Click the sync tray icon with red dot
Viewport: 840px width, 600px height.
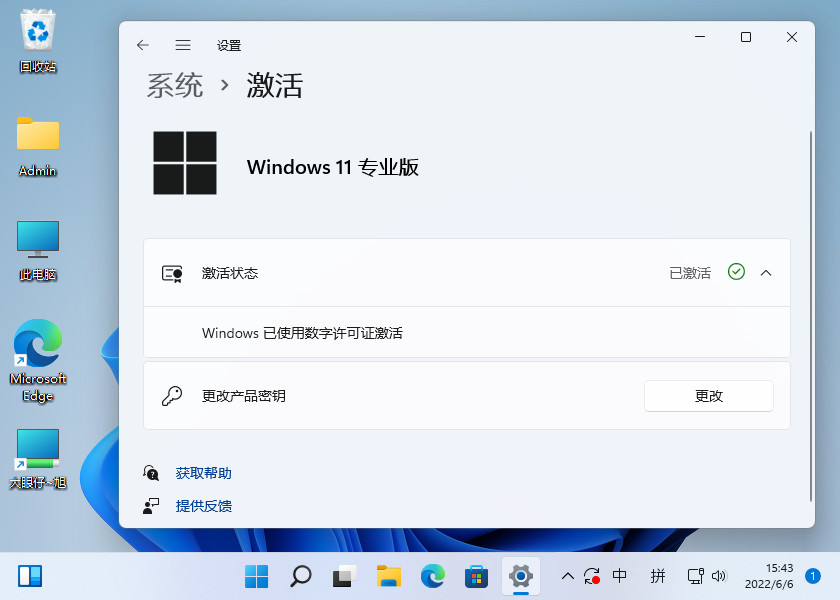point(592,576)
